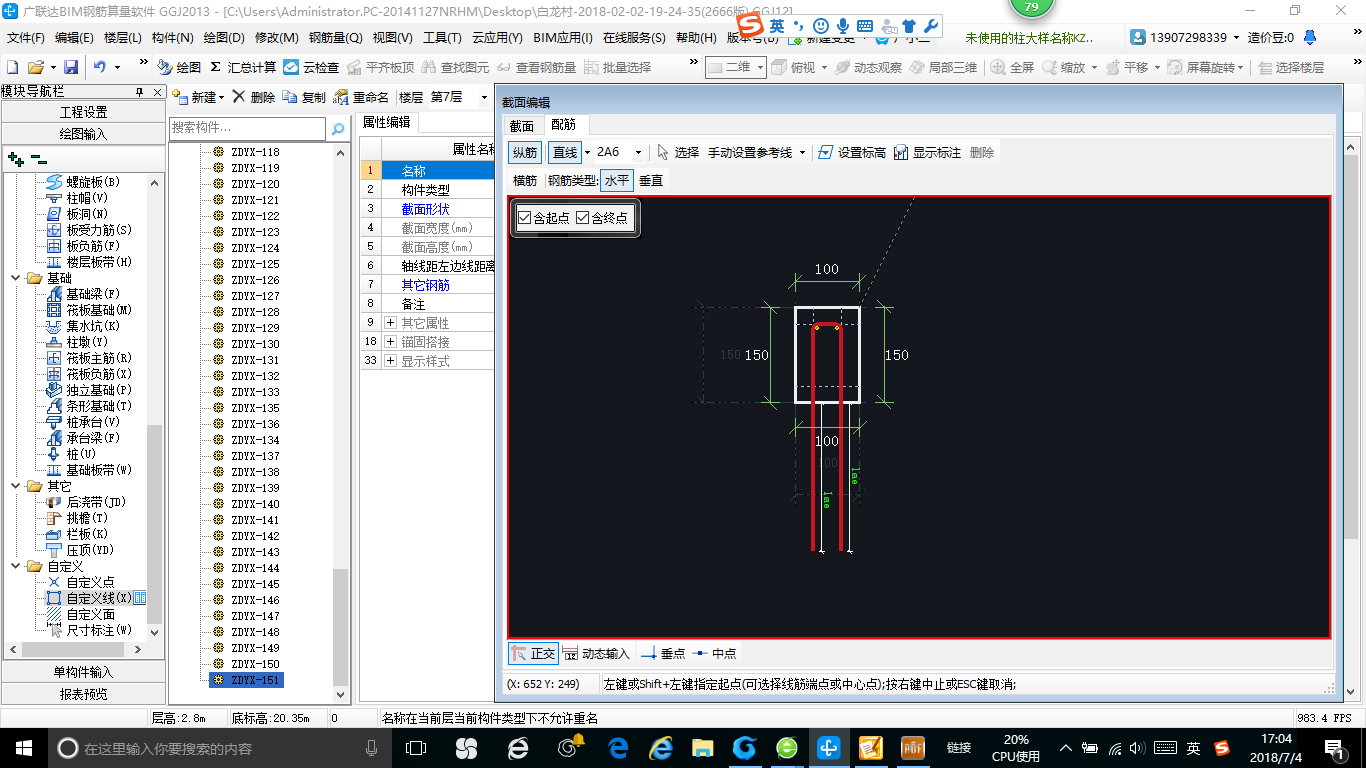Viewport: 1366px width, 768px height.
Task: Click the 单构件输入 panel button
Action: coord(83,672)
